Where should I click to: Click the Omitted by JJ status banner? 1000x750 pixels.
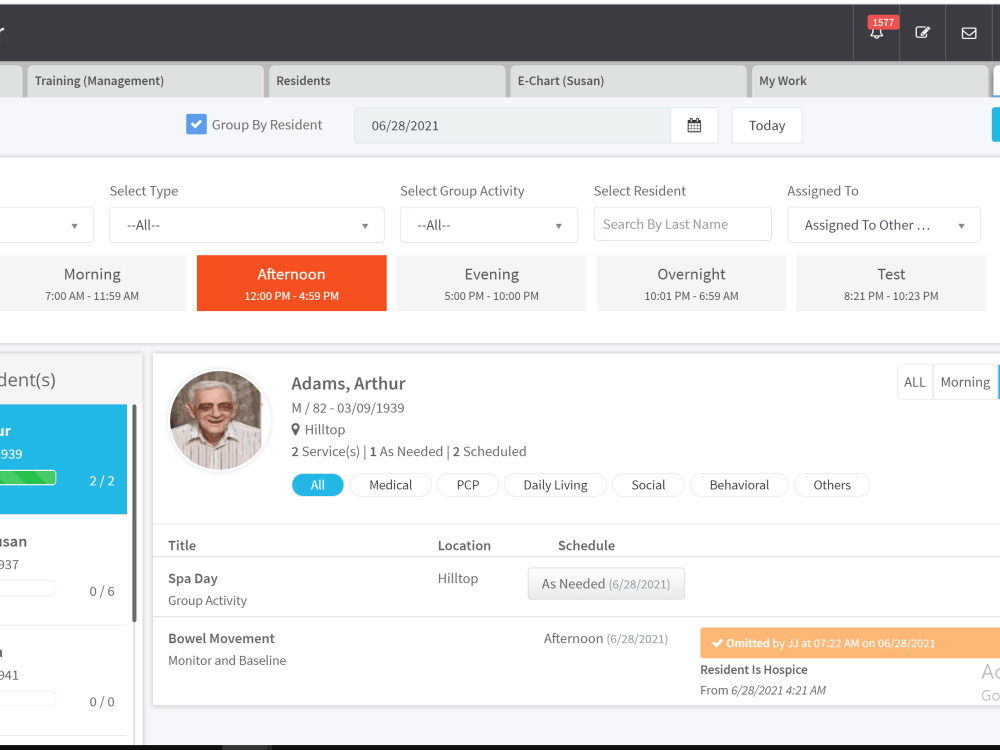850,643
